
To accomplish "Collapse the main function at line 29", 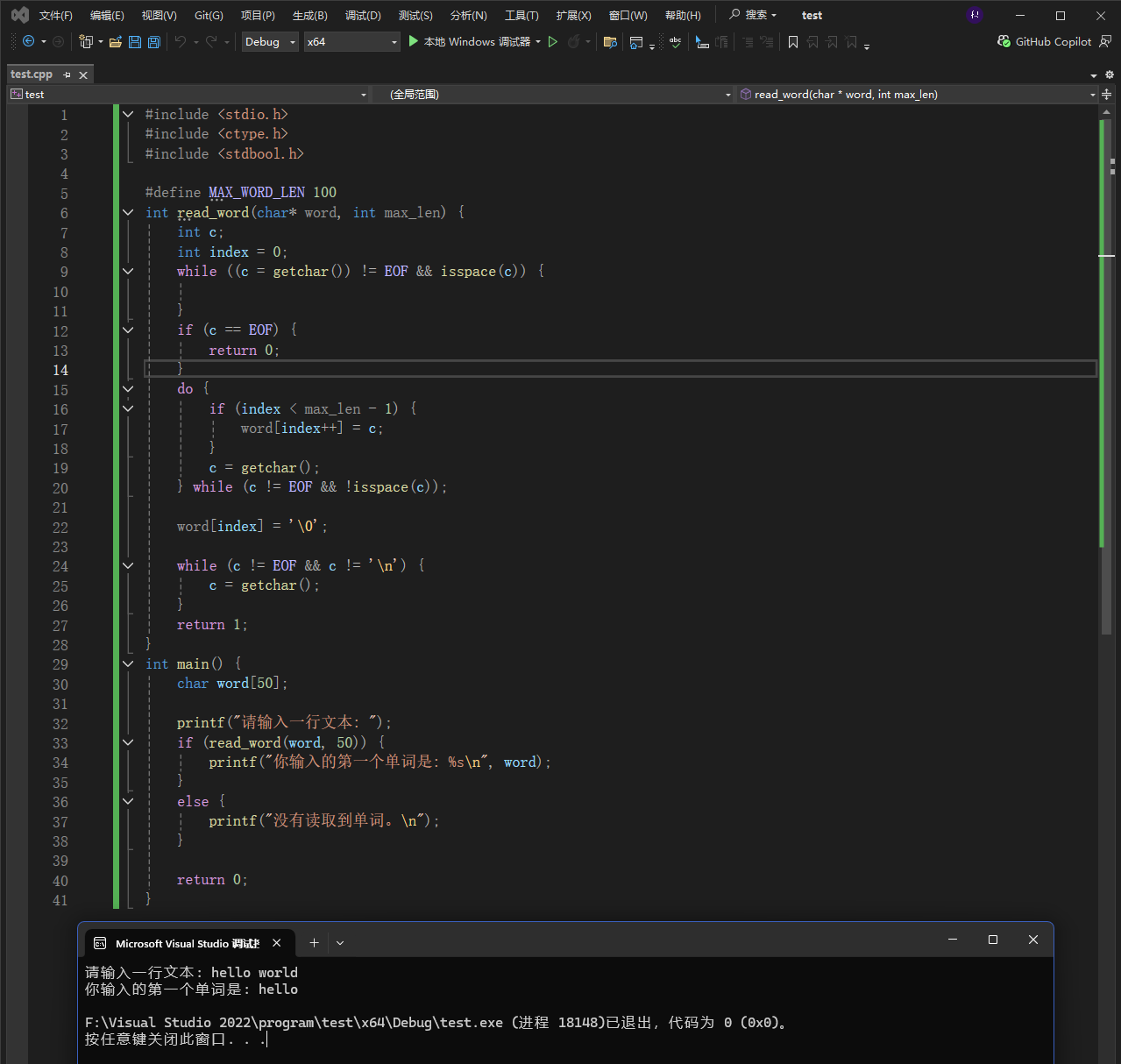I will pos(128,663).
